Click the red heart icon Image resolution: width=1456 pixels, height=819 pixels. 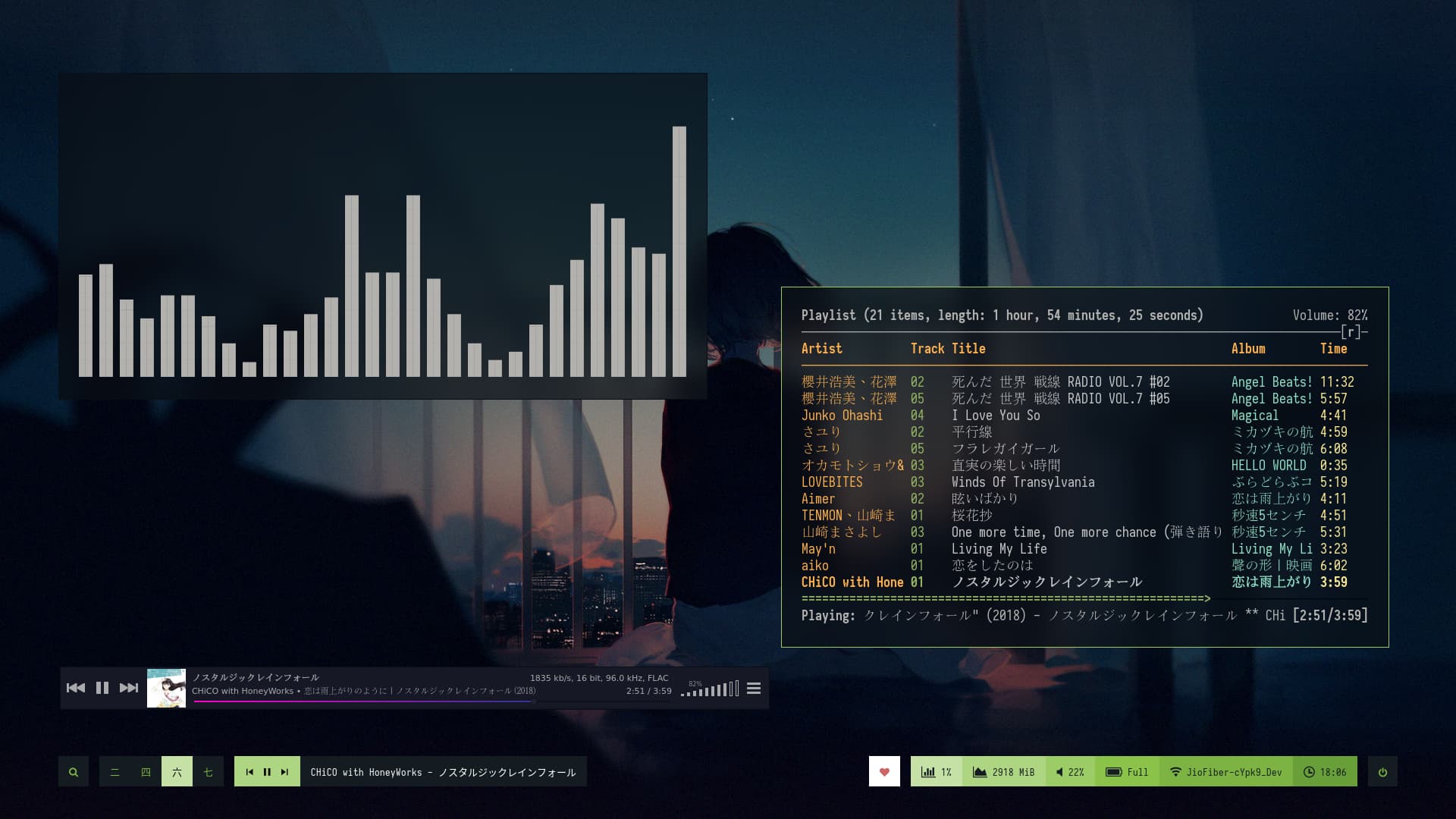pyautogui.click(x=884, y=772)
